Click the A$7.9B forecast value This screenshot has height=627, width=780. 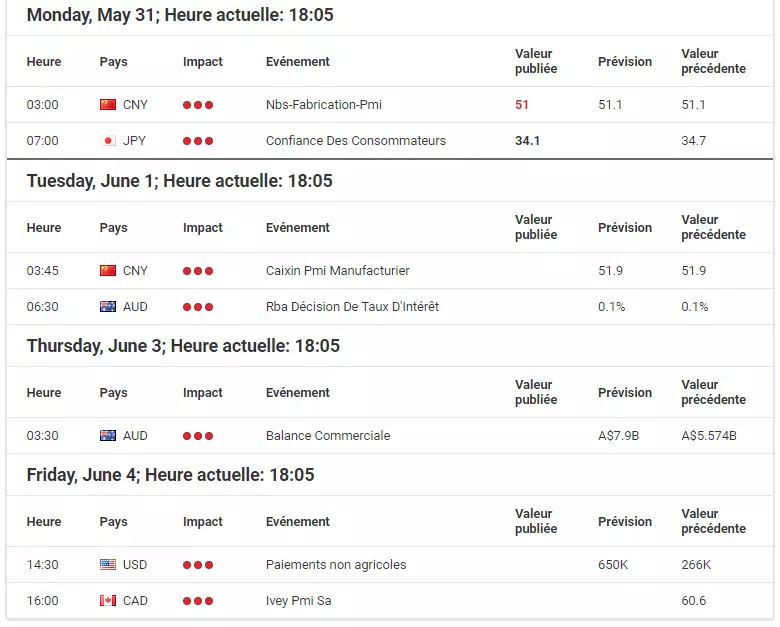(618, 436)
